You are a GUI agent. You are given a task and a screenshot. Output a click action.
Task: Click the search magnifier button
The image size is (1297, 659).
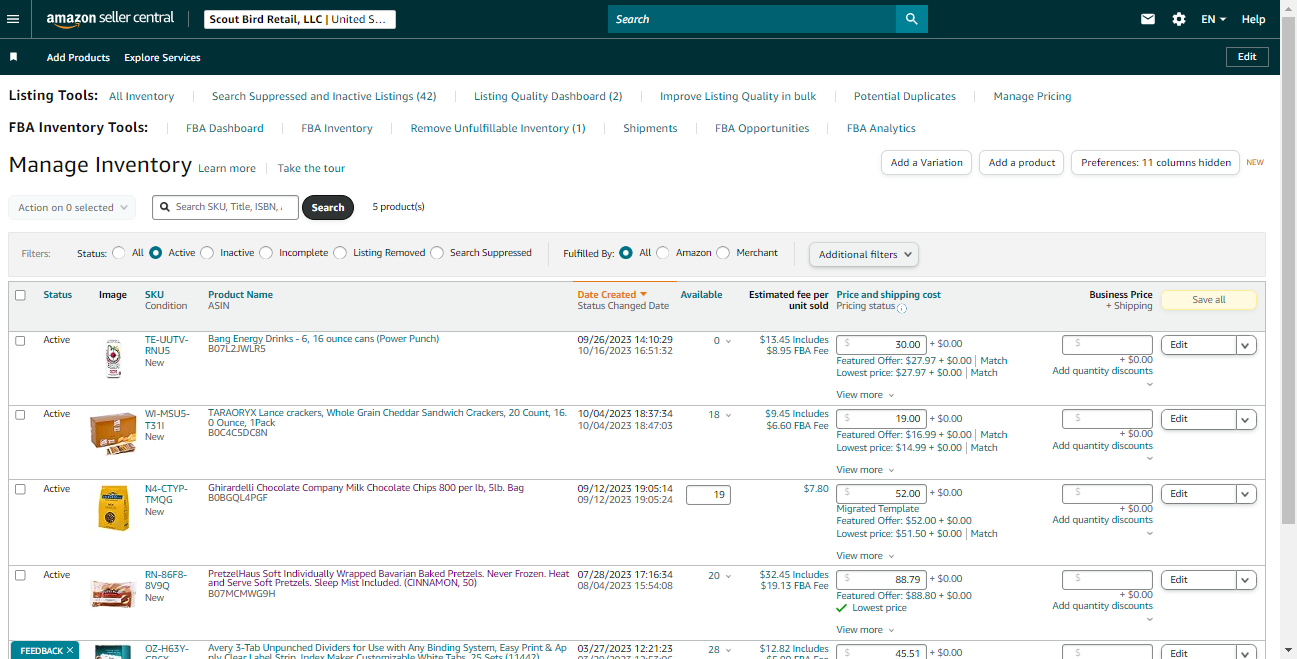point(911,19)
